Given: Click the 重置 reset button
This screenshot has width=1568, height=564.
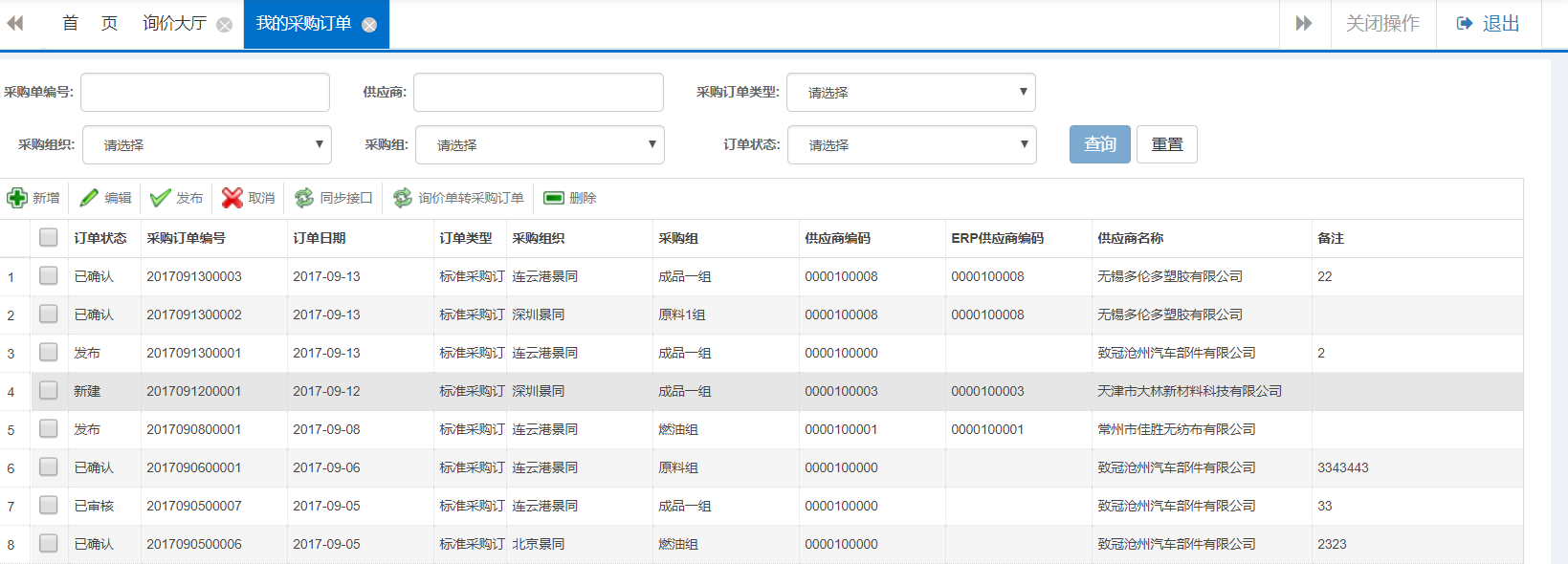Looking at the screenshot, I should (x=1167, y=144).
